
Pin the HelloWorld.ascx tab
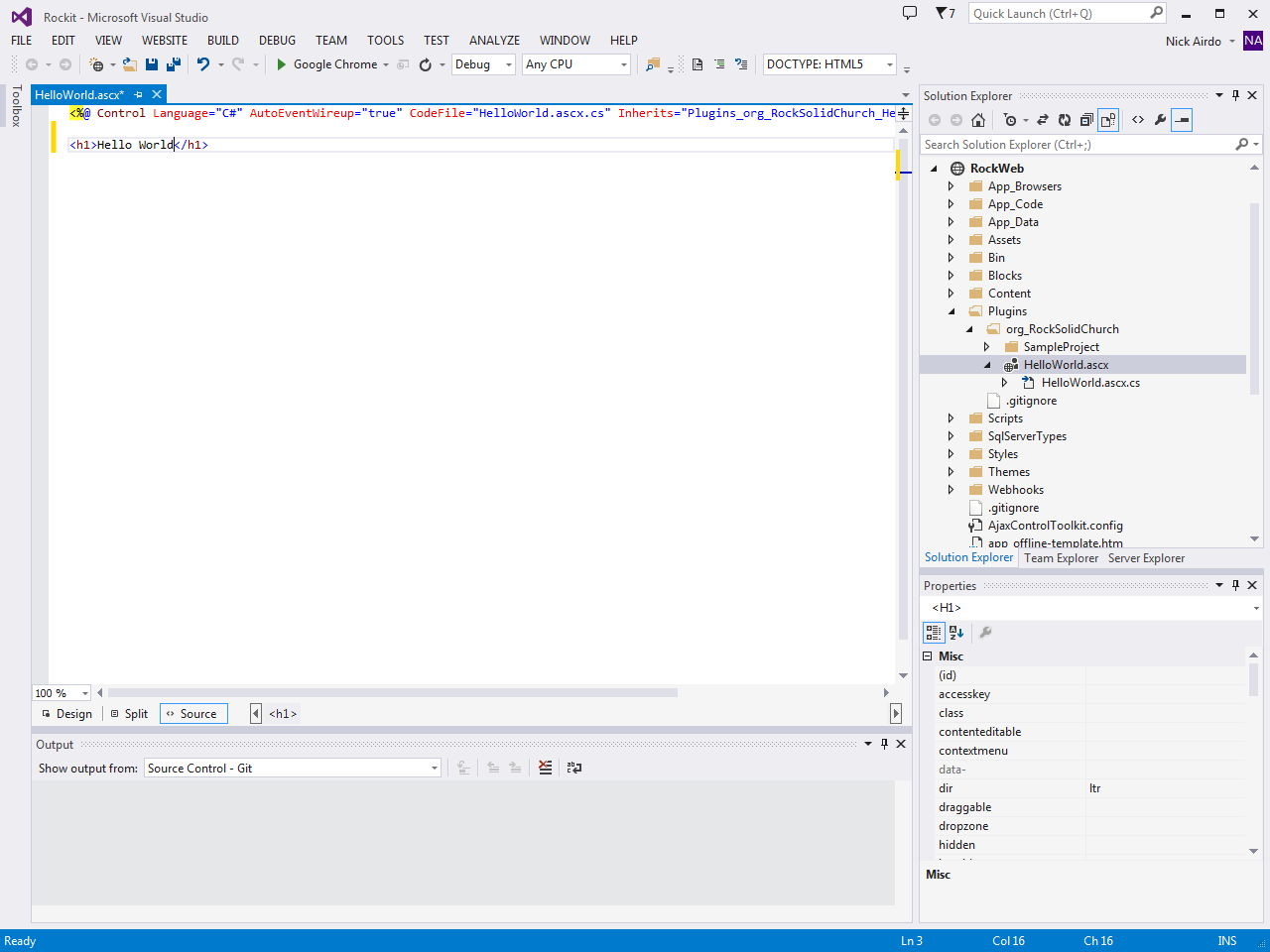[139, 94]
